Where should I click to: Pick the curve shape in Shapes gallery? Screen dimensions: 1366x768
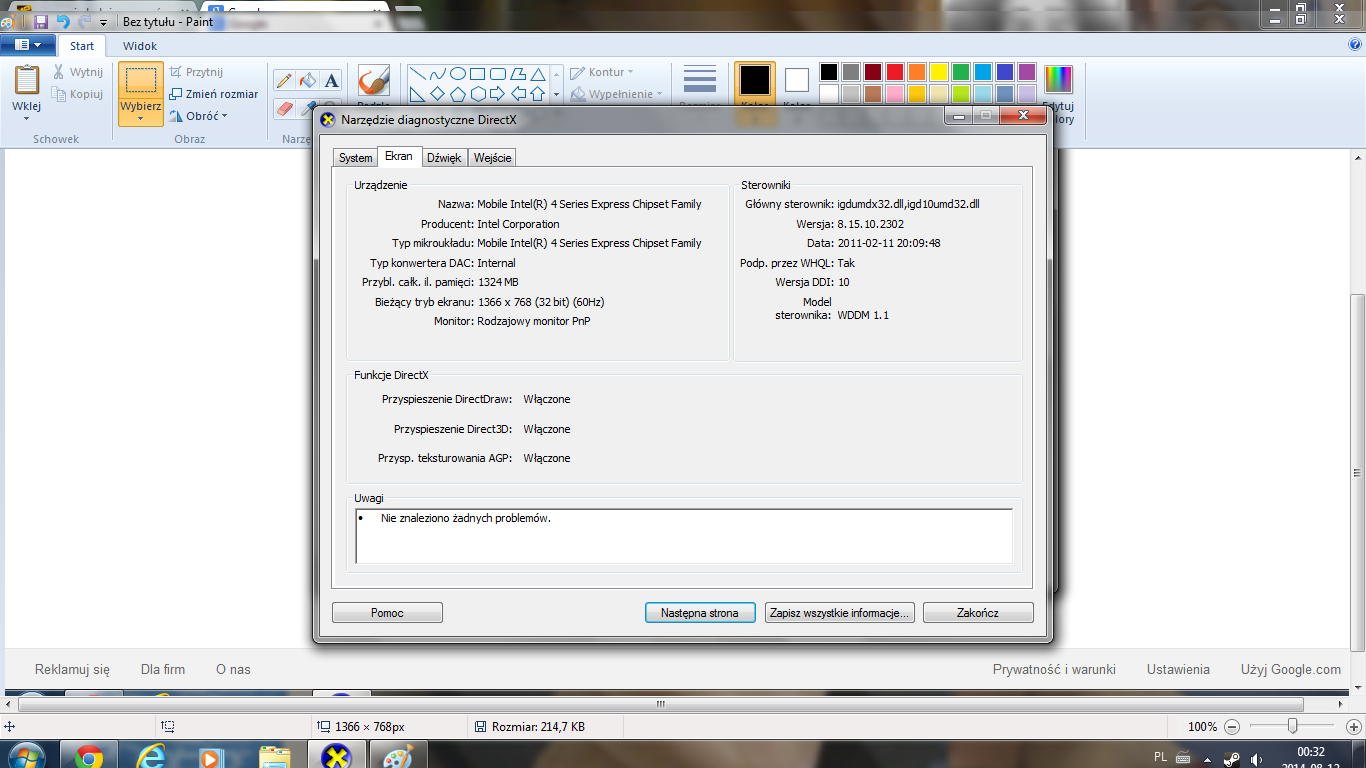pos(437,74)
